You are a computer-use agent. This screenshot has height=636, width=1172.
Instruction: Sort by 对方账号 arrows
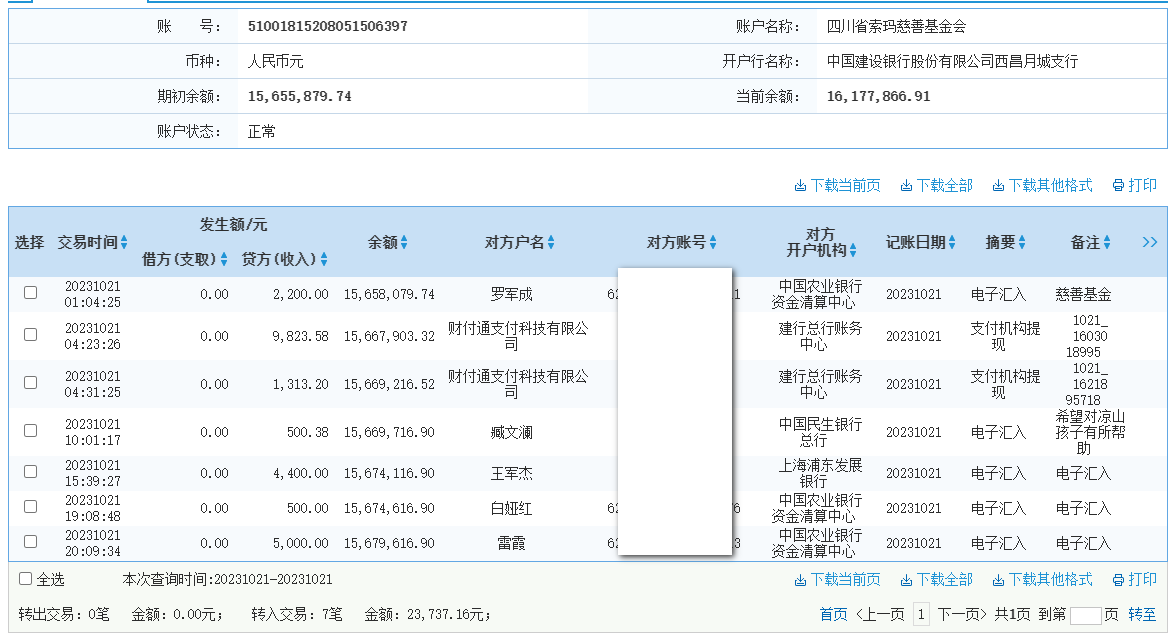coord(713,242)
